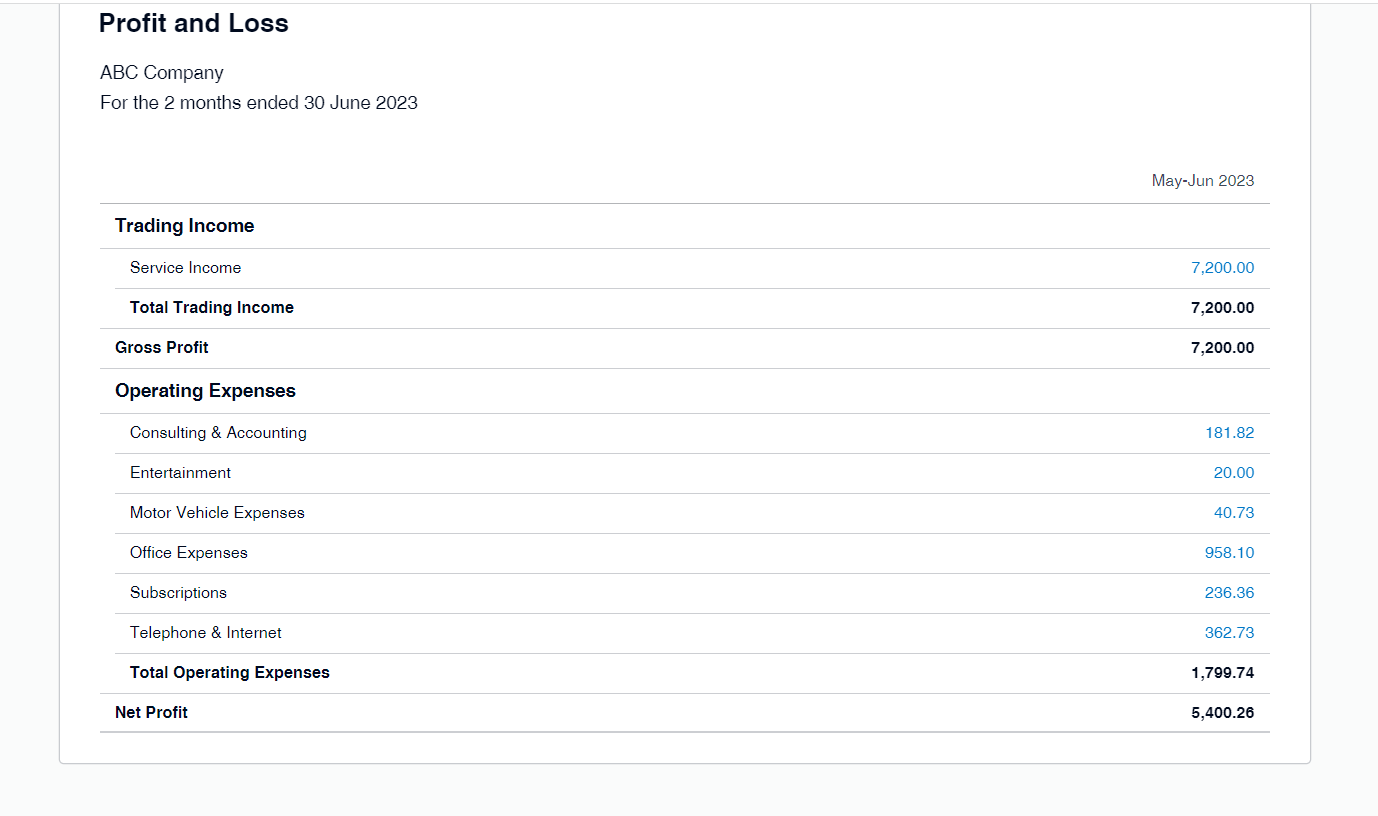1378x816 pixels.
Task: Click the Telephone & Internet 362.73 amount
Action: (x=1229, y=633)
